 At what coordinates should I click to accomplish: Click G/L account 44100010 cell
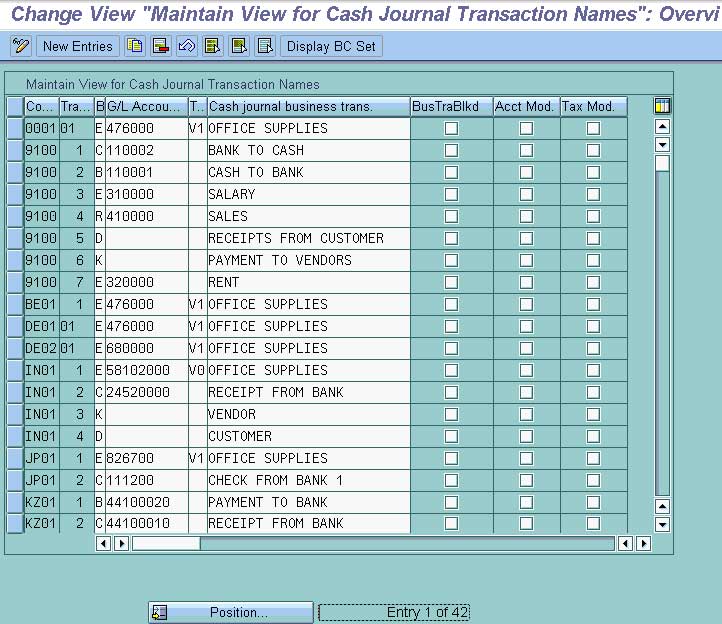tap(146, 524)
